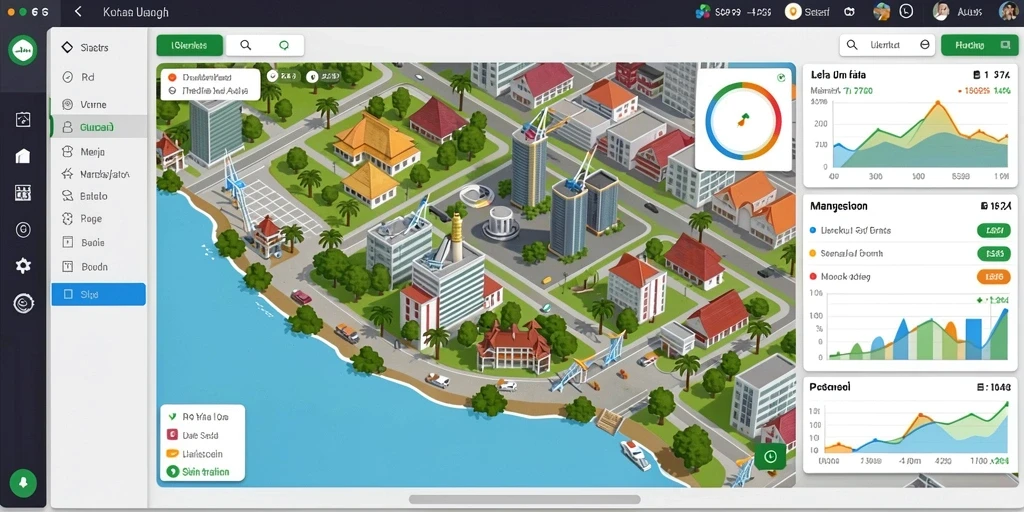Click the search magnifier in map toolbar
Image resolution: width=1024 pixels, height=512 pixels.
(246, 45)
